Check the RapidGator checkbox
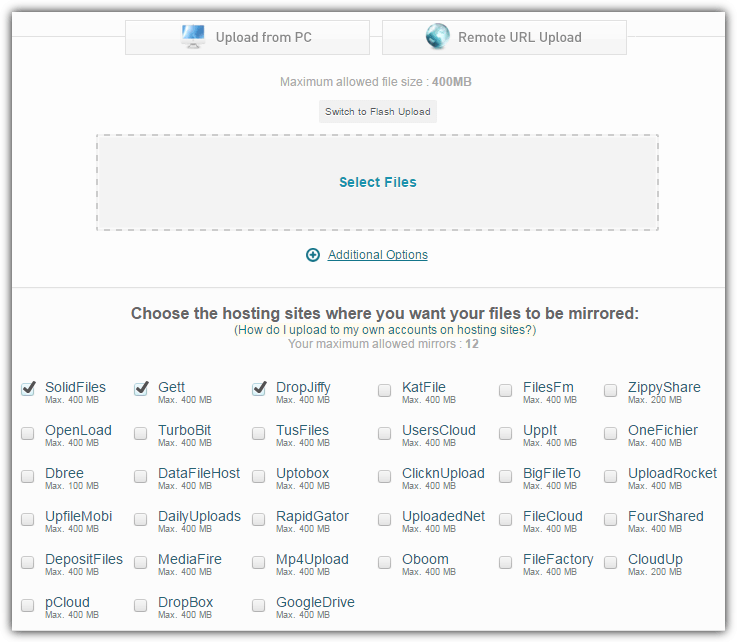This screenshot has width=737, height=642. (x=259, y=519)
